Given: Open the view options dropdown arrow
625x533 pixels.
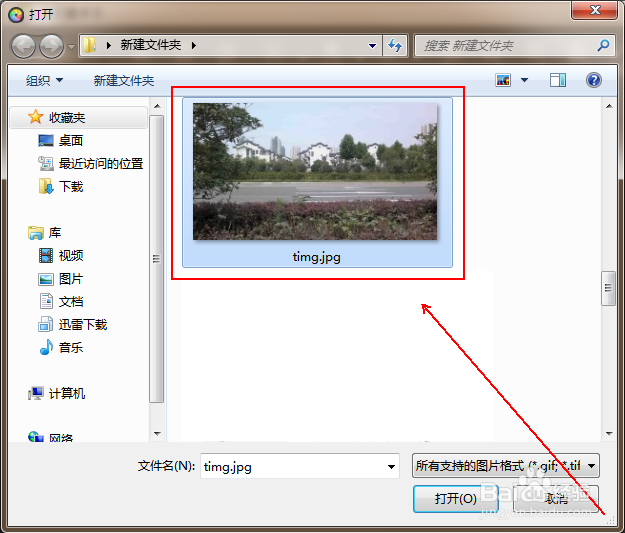Looking at the screenshot, I should (525, 80).
